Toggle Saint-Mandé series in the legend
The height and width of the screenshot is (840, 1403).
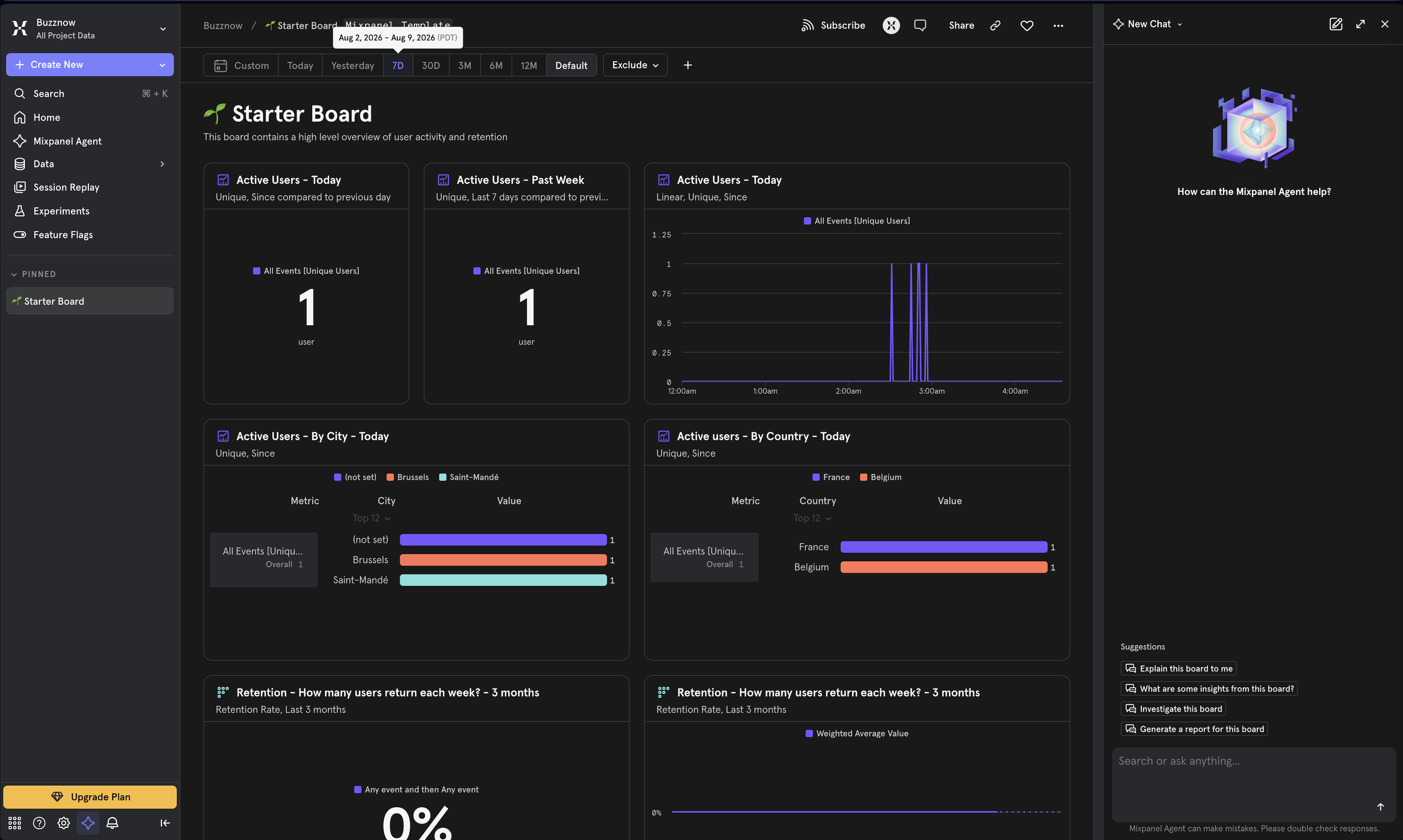[x=469, y=477]
